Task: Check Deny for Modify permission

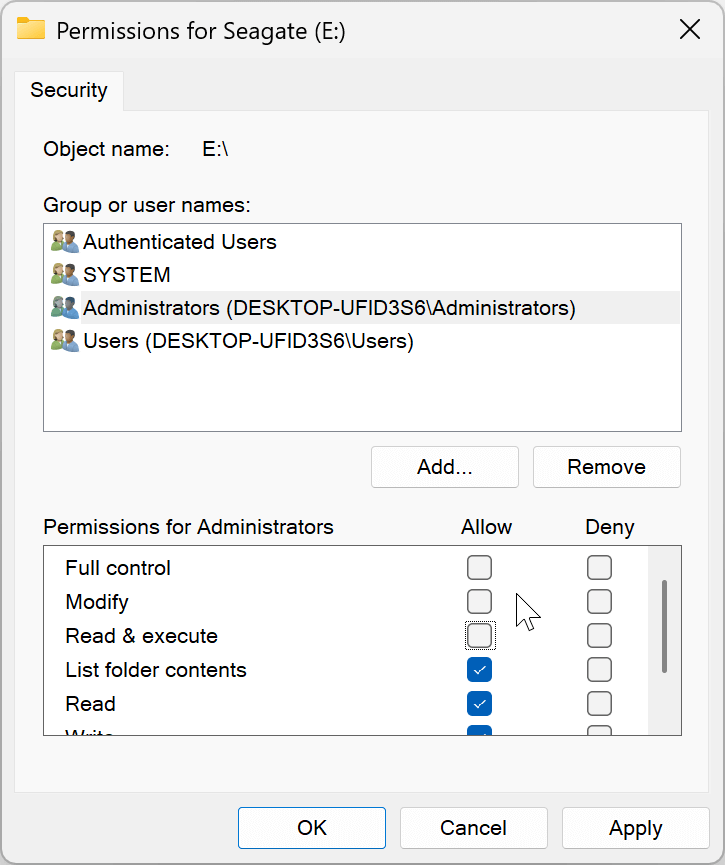Action: 599,602
